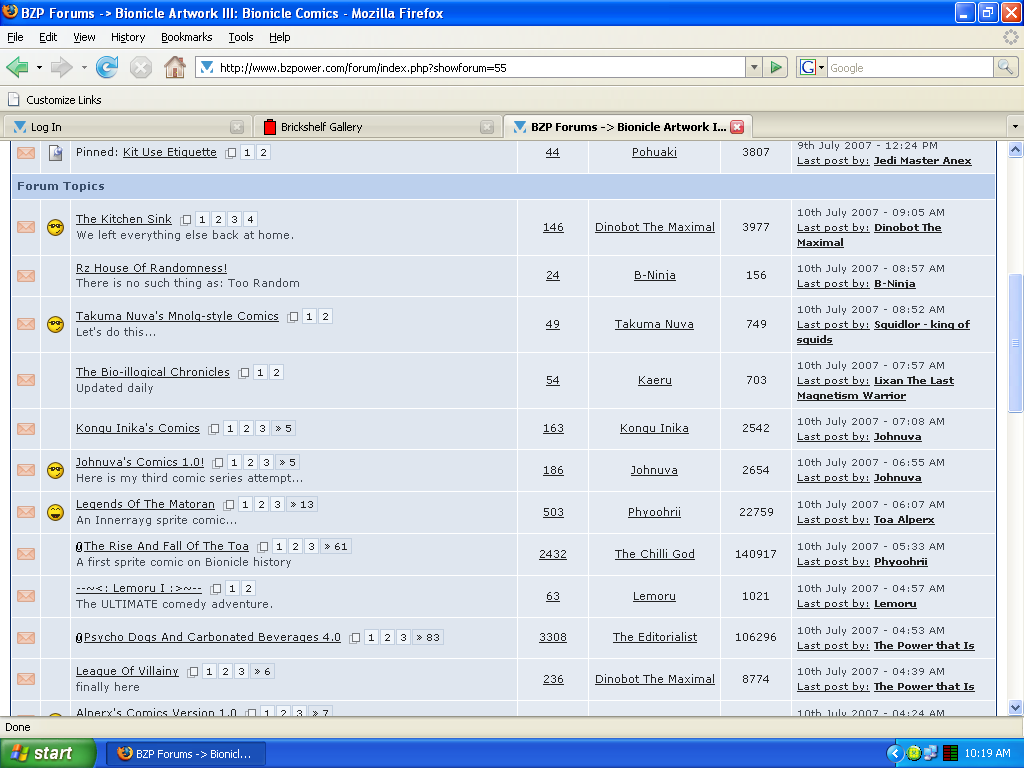This screenshot has height=768, width=1024.
Task: Click the address bar URL field
Action: pos(481,67)
